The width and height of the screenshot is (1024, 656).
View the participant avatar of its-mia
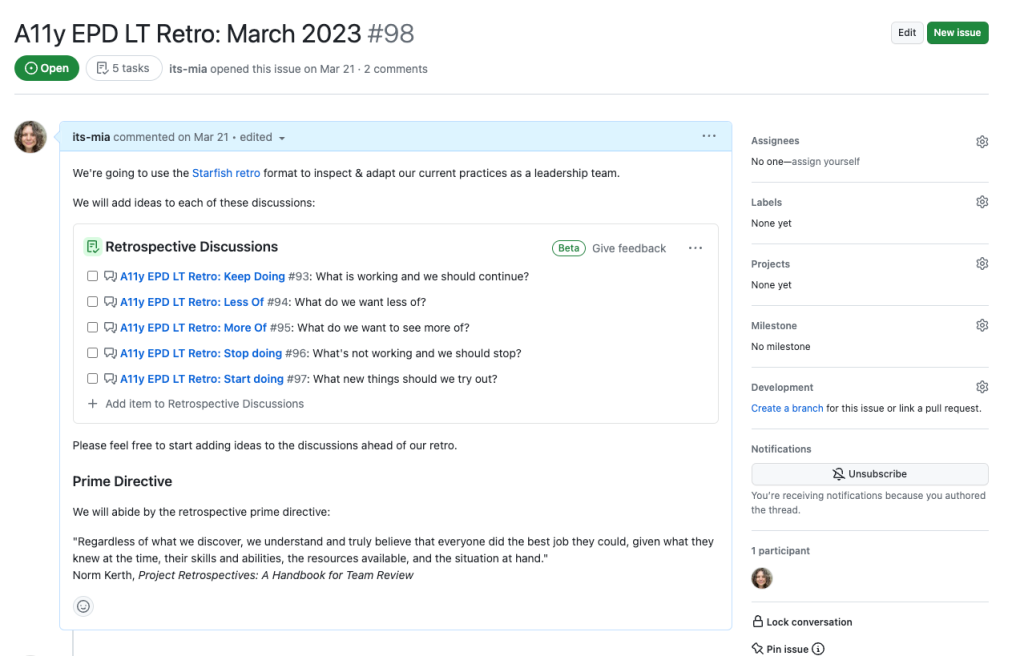click(x=761, y=578)
